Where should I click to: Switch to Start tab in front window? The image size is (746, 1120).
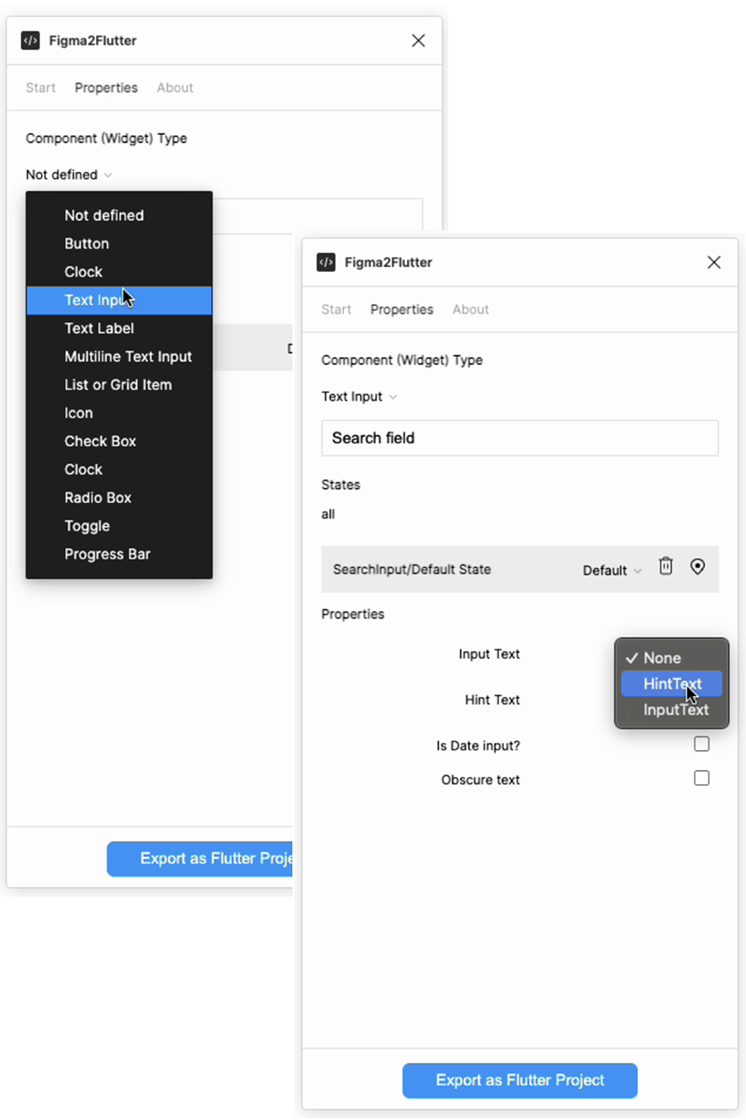pyautogui.click(x=337, y=309)
